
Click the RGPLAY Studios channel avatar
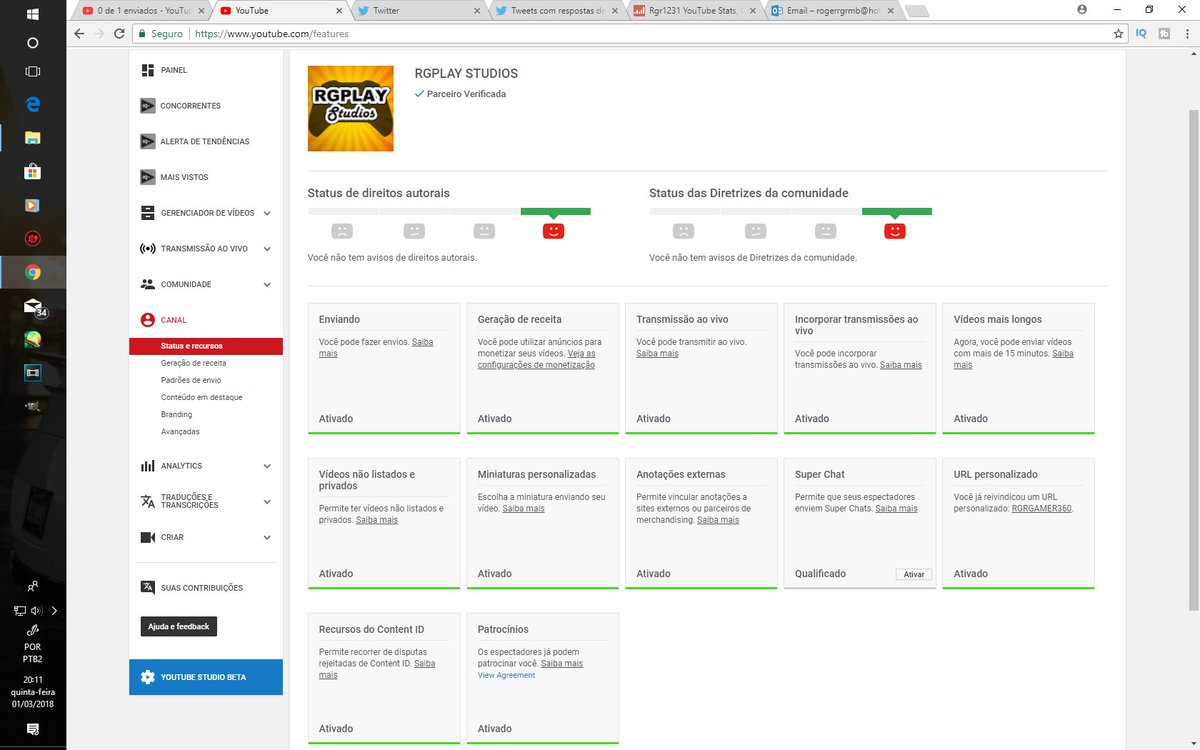[350, 108]
